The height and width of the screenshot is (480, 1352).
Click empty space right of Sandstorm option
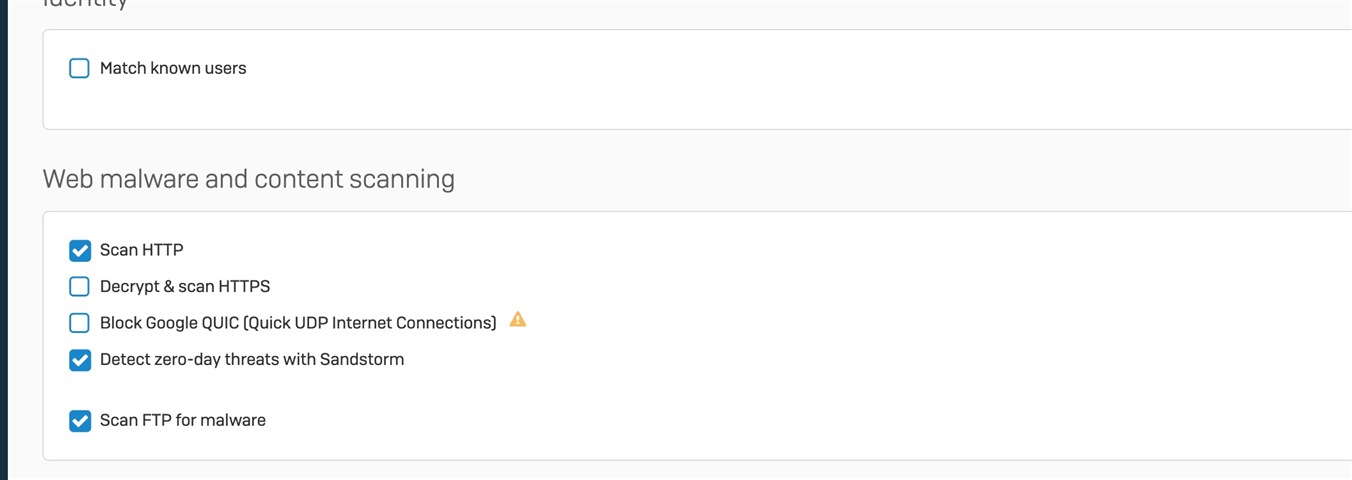click(x=850, y=360)
